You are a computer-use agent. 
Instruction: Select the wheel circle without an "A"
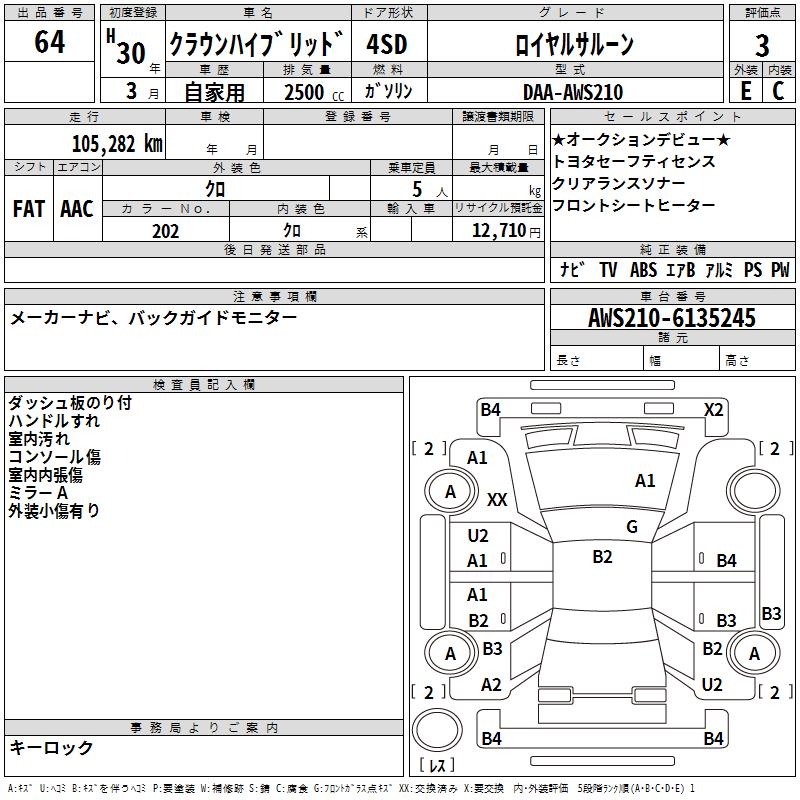(754, 492)
